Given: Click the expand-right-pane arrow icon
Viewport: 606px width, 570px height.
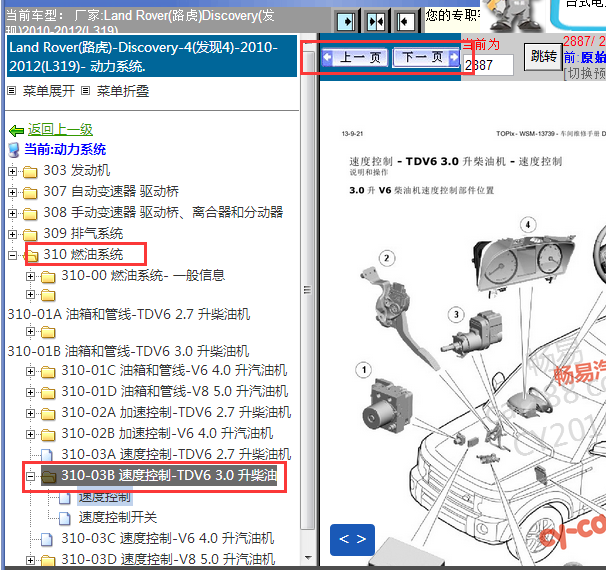Looking at the screenshot, I should (346, 21).
